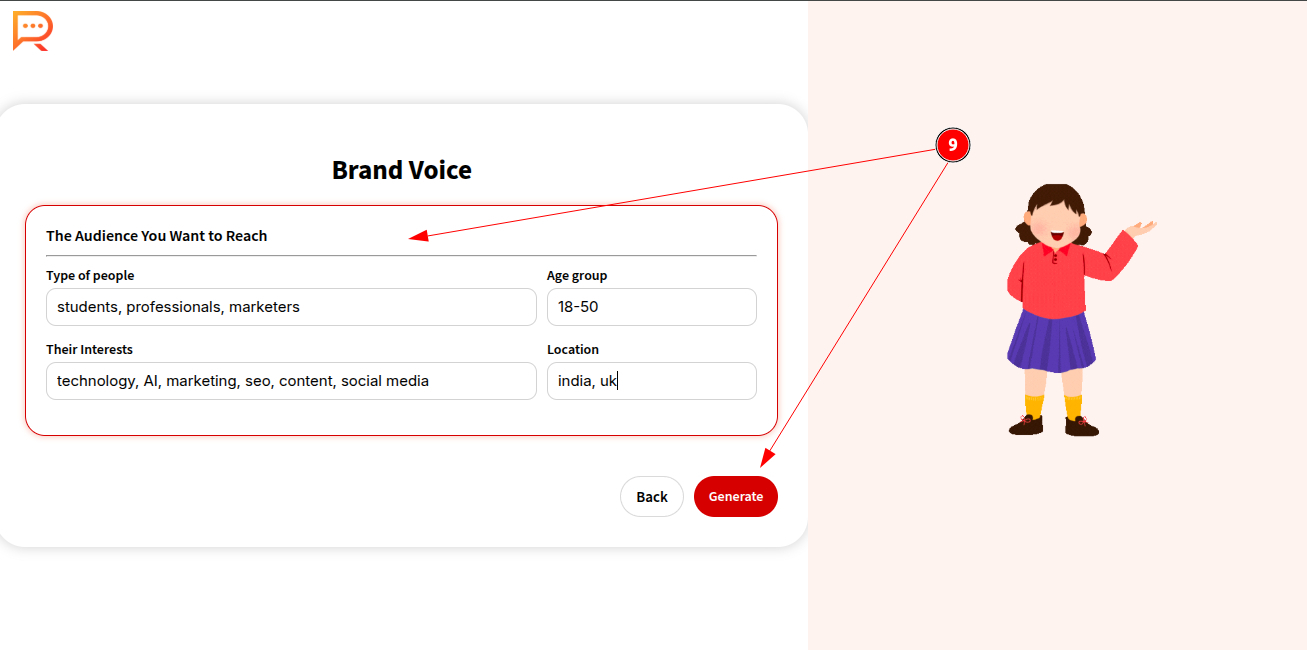This screenshot has height=650, width=1307.
Task: Click into the Age group field
Action: click(x=651, y=307)
